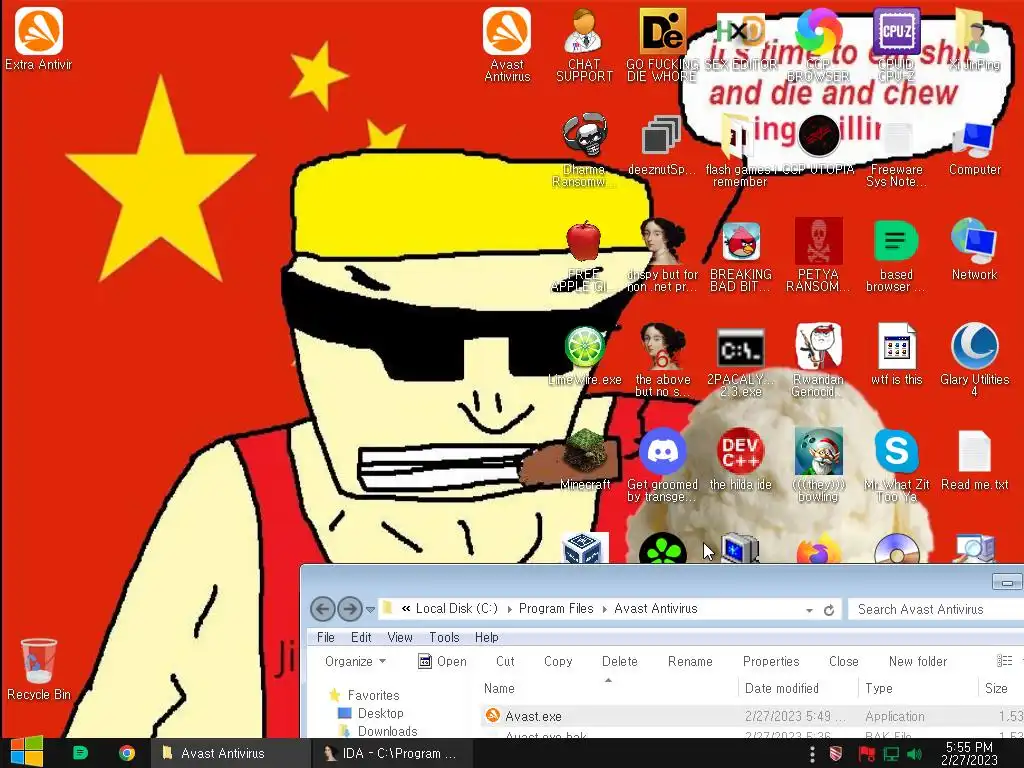Click Rename in the Explorer toolbar

point(690,661)
